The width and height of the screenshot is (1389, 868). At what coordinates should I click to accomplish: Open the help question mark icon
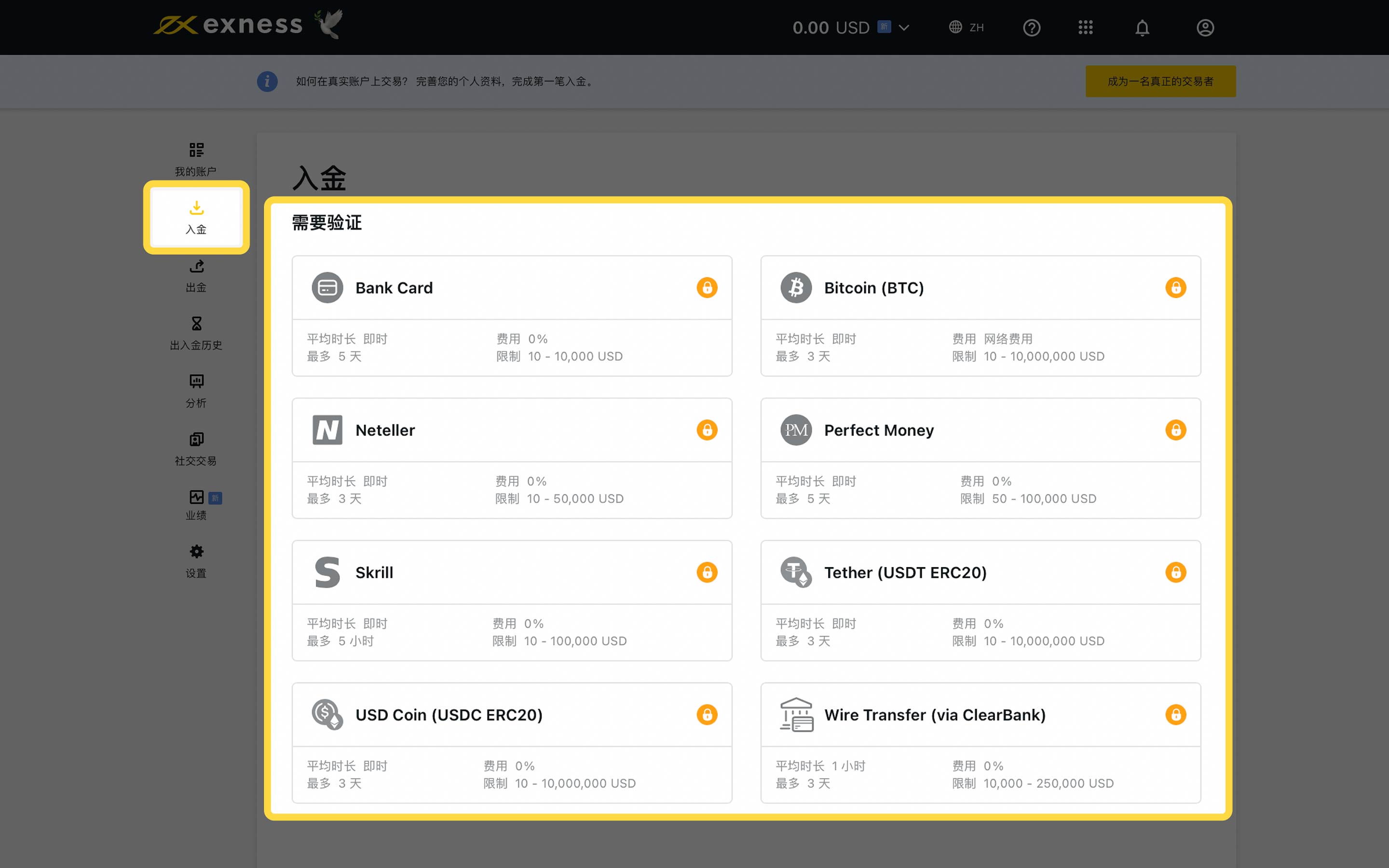1032,27
